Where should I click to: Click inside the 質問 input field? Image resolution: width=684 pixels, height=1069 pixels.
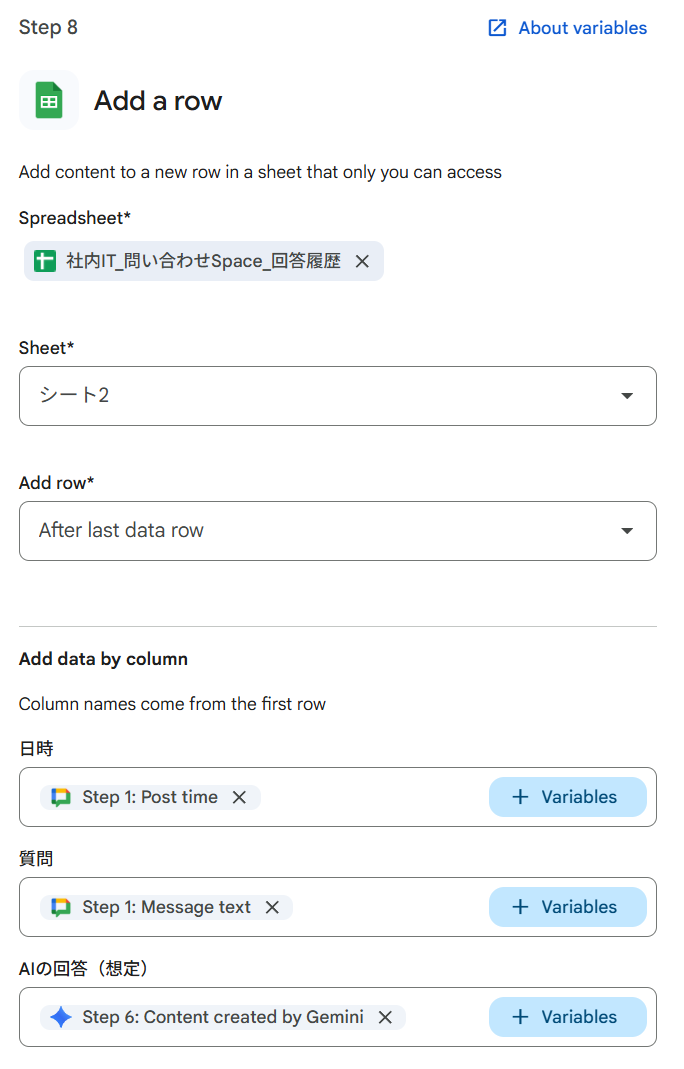390,907
